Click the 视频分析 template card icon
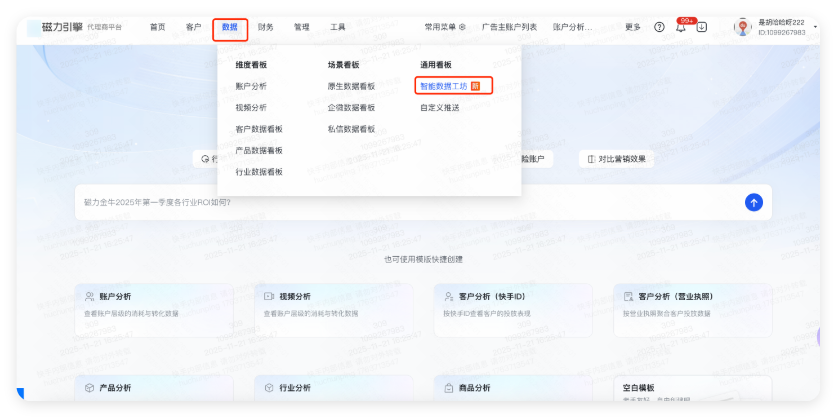This screenshot has width=836, height=417. [x=269, y=296]
